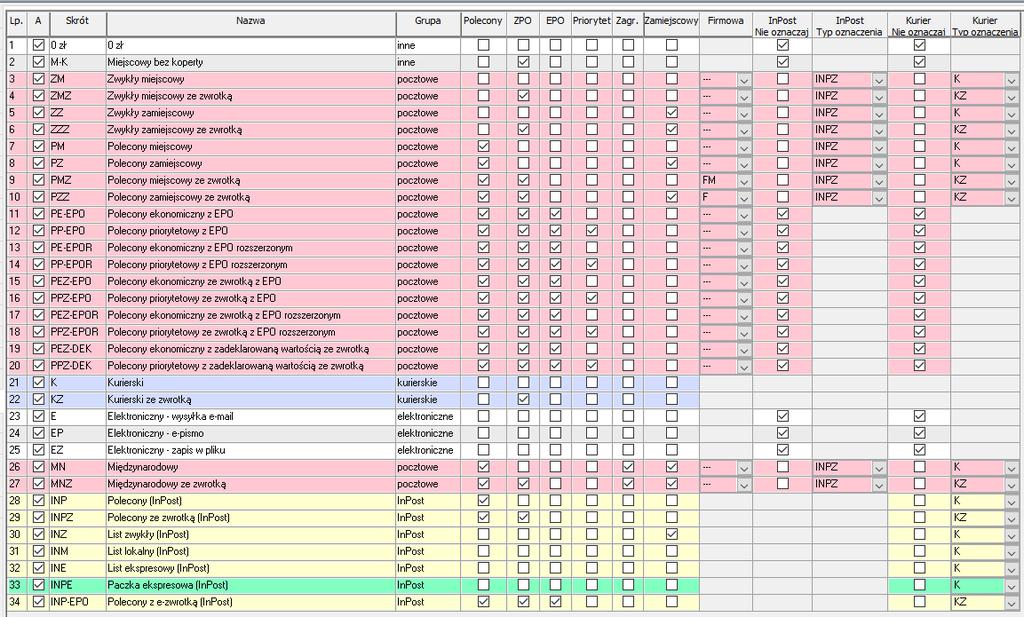Open Kurier type dropdown in INM row
The width and height of the screenshot is (1024, 617).
1011,551
